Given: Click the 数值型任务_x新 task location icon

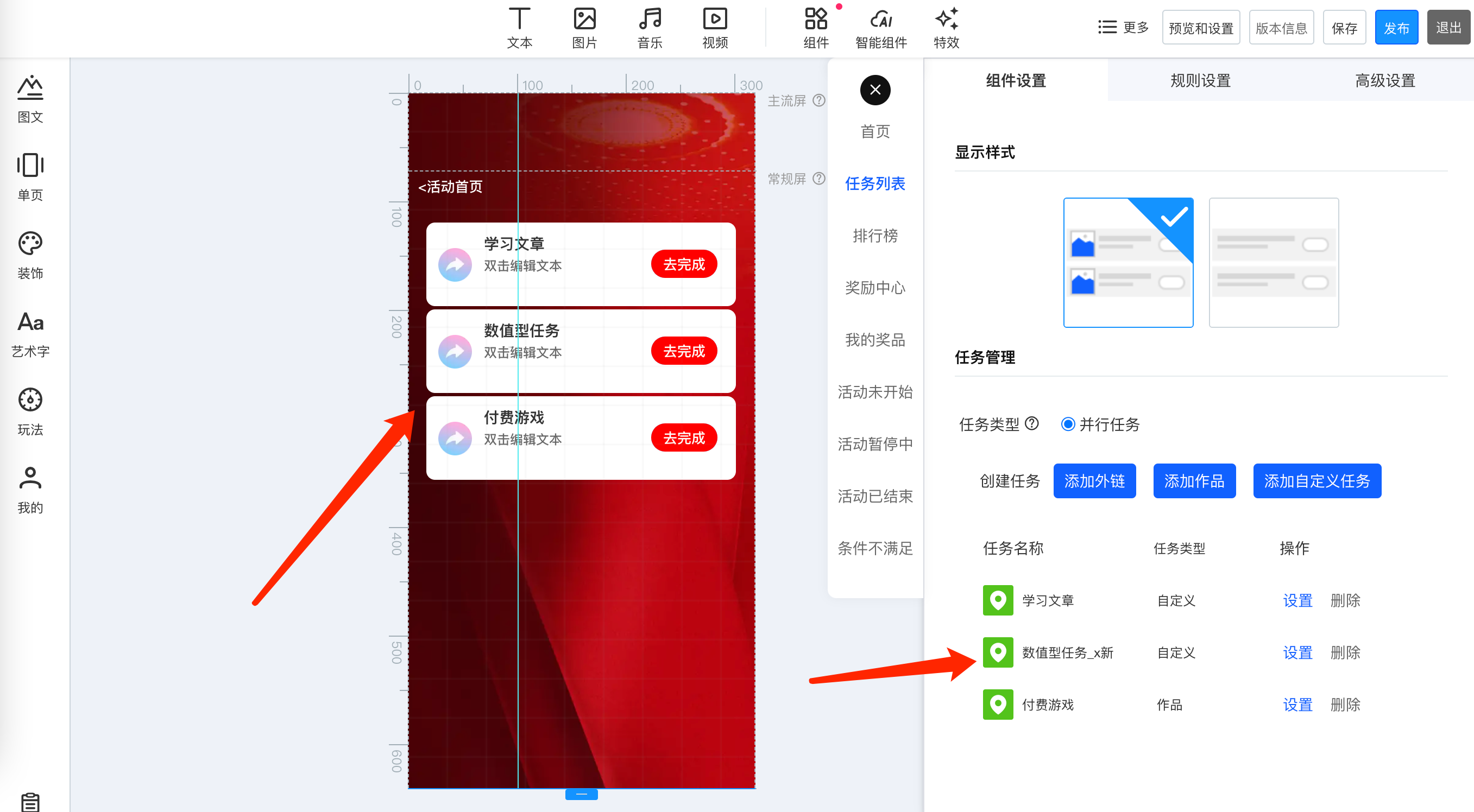Looking at the screenshot, I should tap(997, 652).
